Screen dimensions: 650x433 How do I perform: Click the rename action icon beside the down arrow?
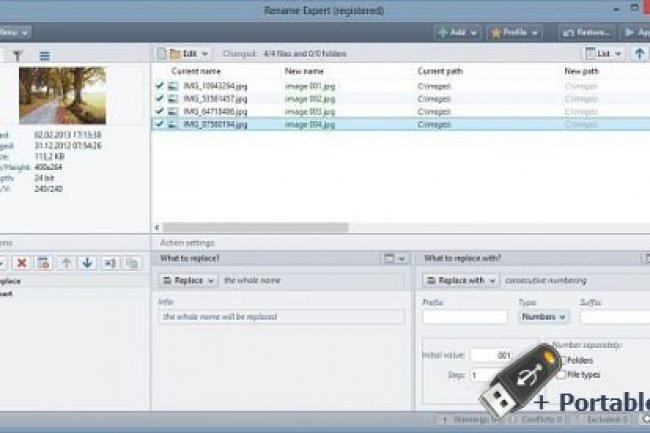tap(110, 263)
